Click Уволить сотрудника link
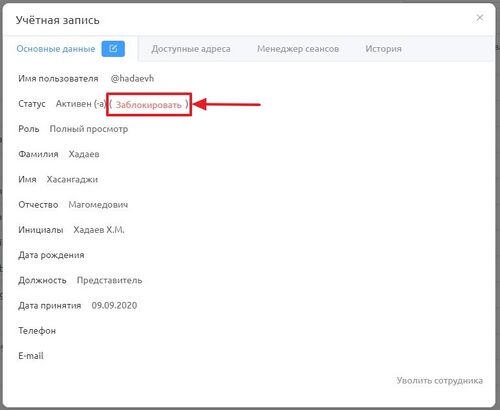500x410 pixels. [x=440, y=380]
